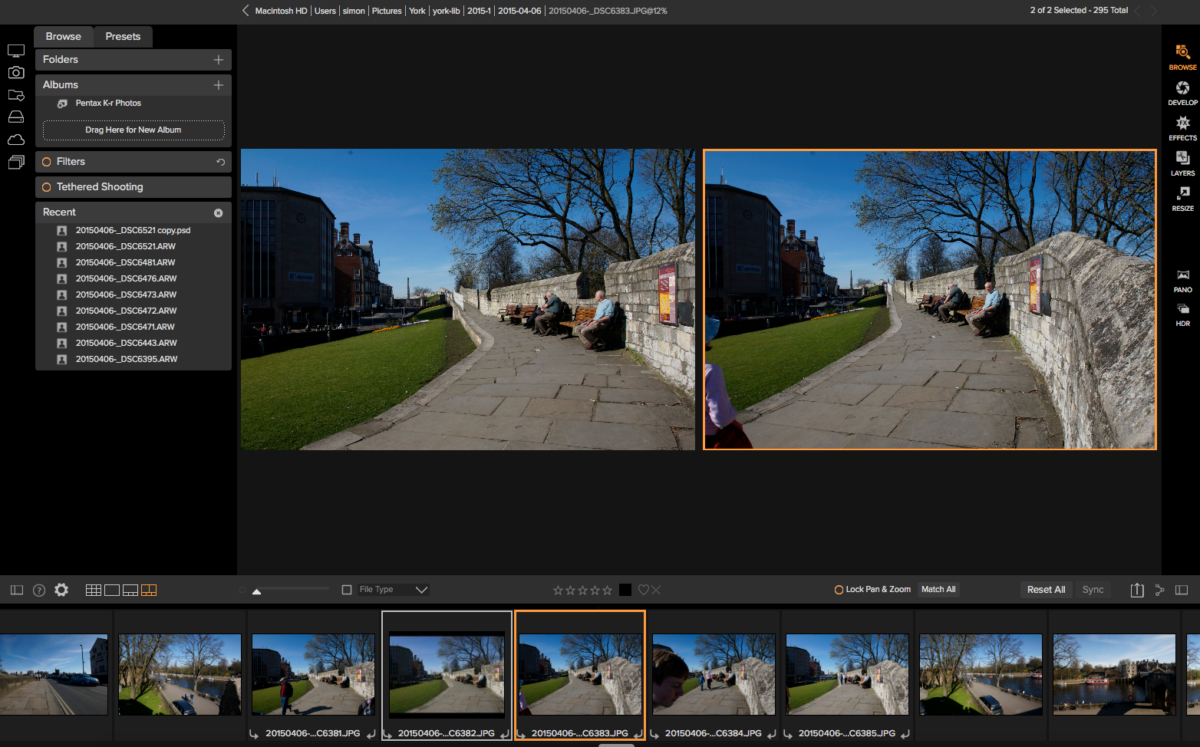Click the Reset All button
Viewport: 1200px width, 747px height.
1046,590
